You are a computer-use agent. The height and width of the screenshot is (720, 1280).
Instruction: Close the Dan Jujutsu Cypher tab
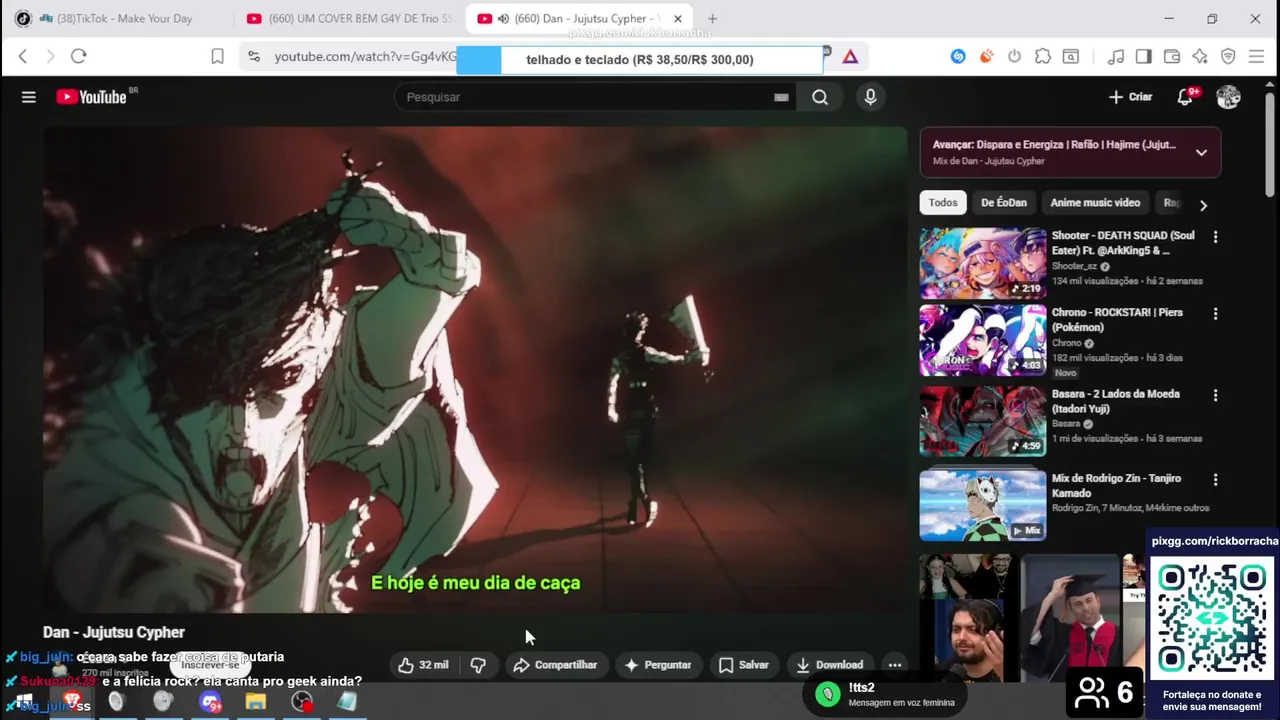coord(677,18)
